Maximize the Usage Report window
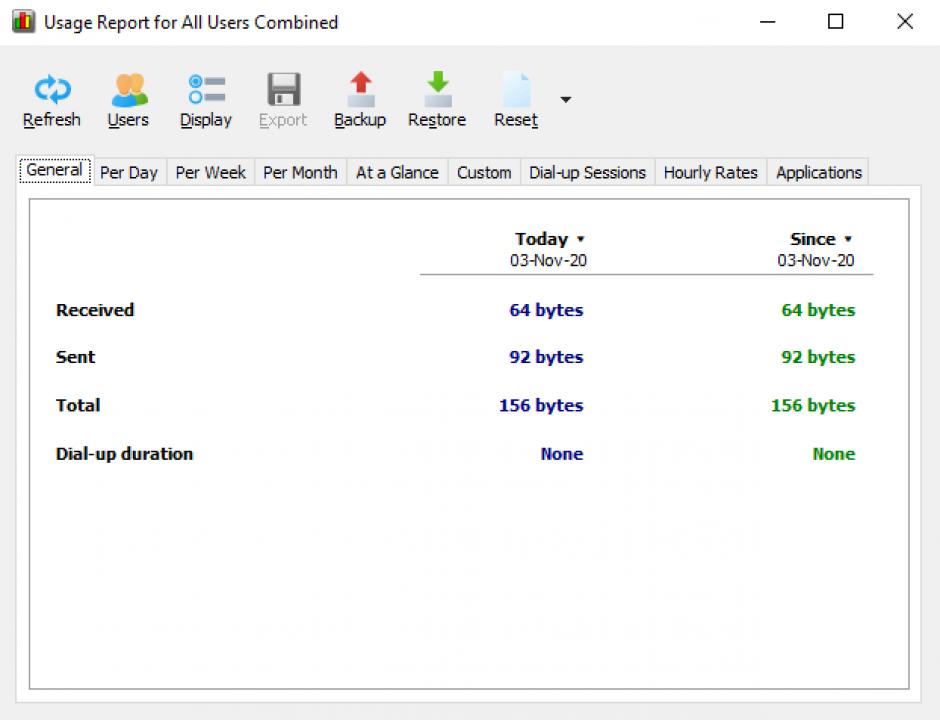 click(x=836, y=22)
